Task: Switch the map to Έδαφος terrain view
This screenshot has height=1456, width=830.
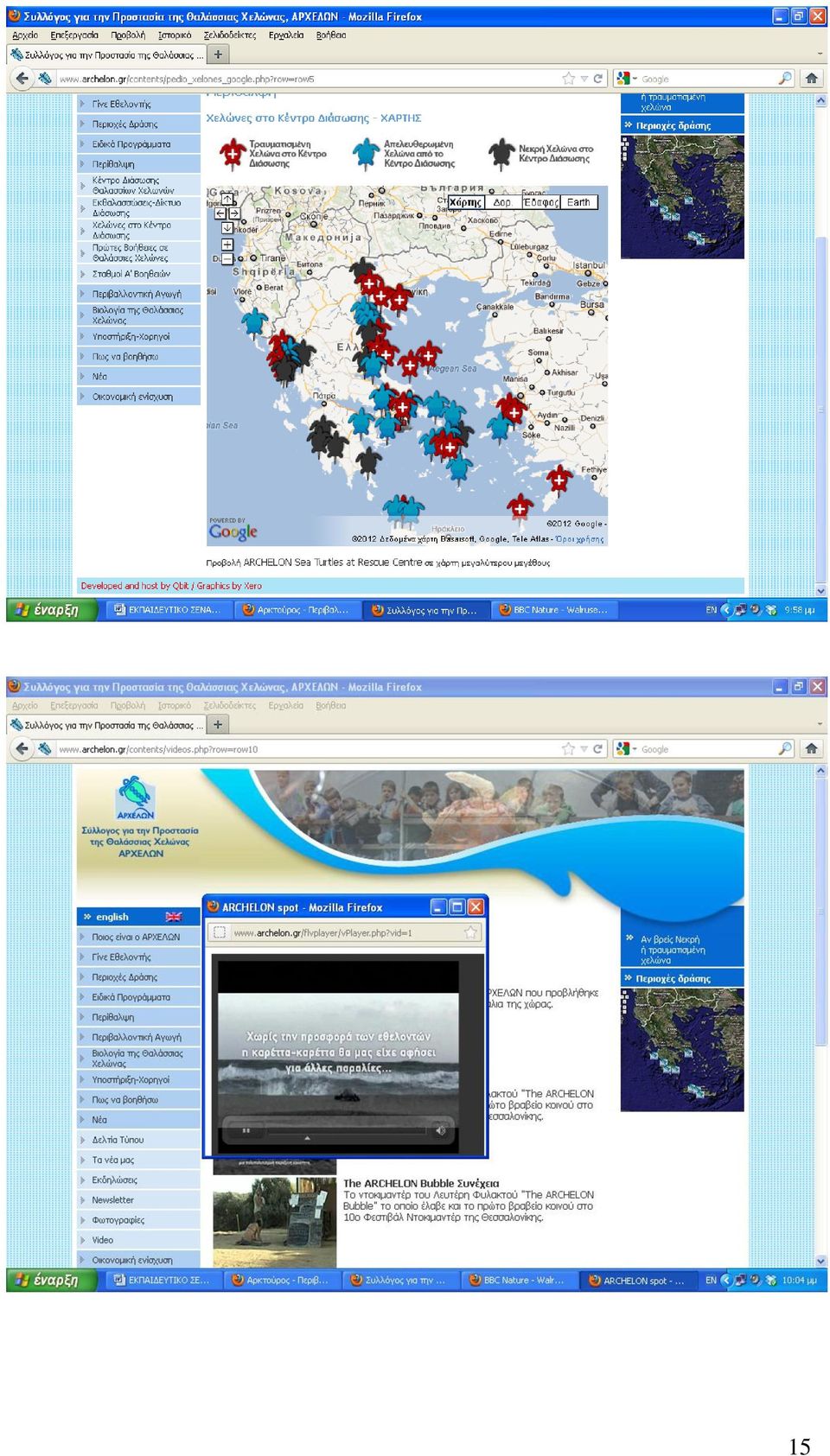Action: [540, 202]
